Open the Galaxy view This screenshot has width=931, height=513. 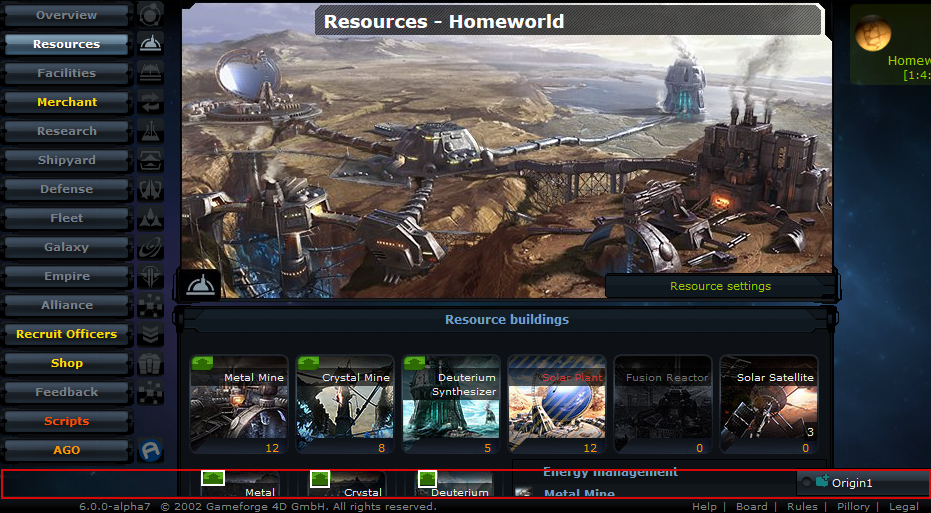(x=66, y=247)
